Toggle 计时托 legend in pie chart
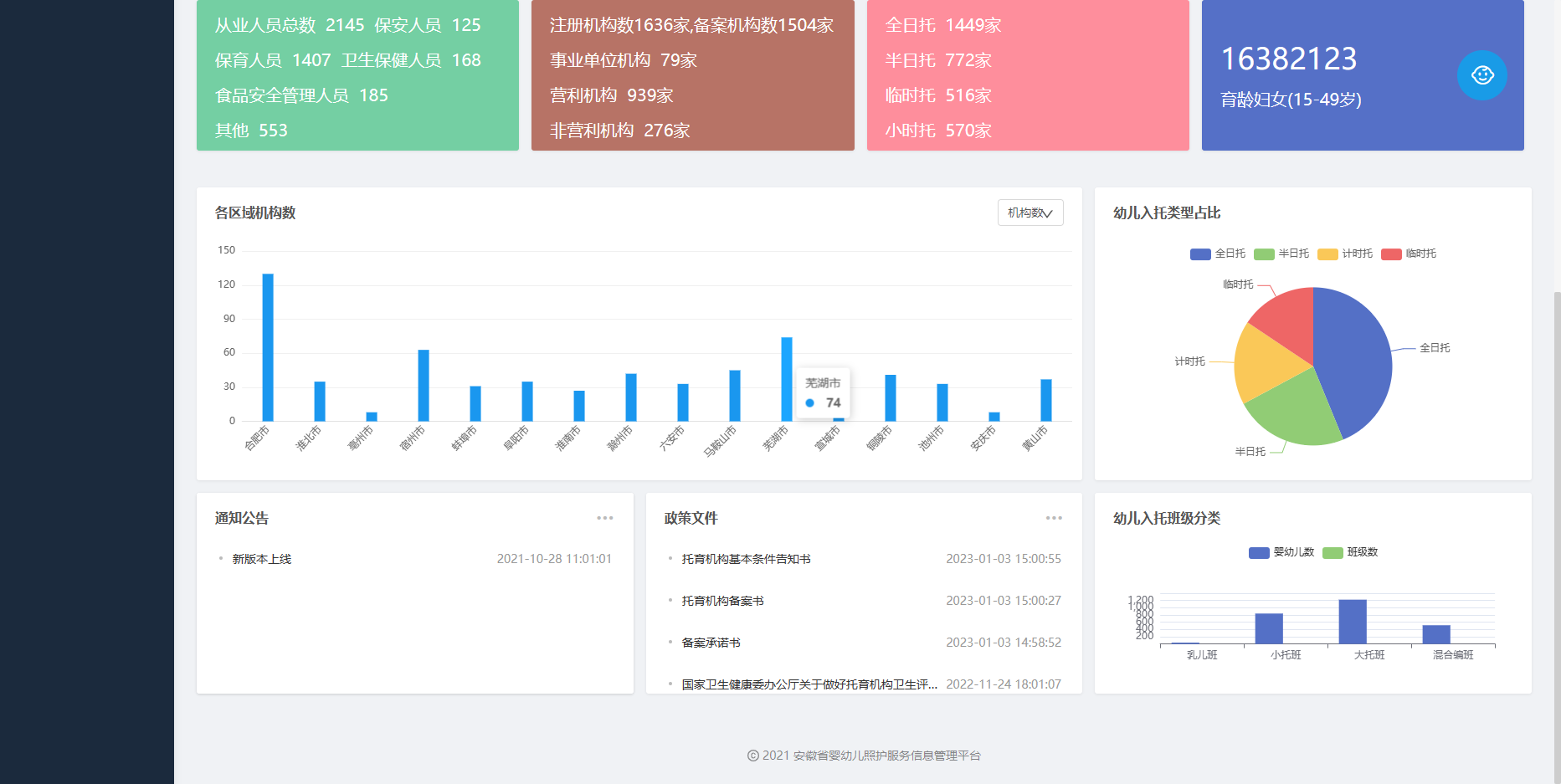 click(1345, 254)
